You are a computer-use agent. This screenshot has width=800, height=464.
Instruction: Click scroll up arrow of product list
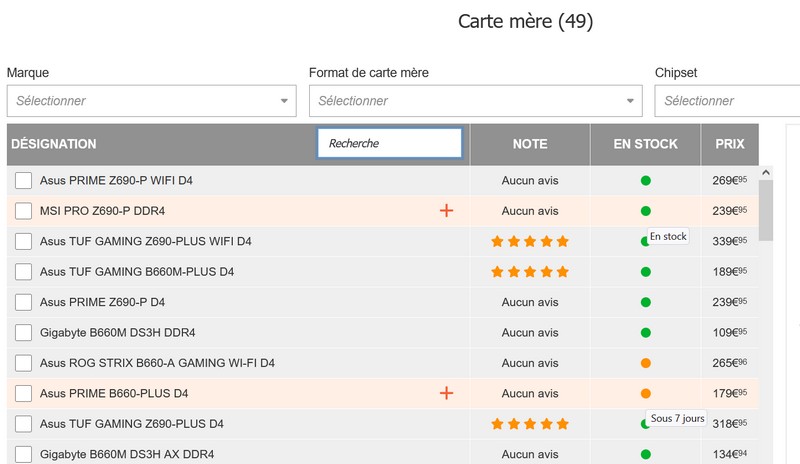(765, 173)
